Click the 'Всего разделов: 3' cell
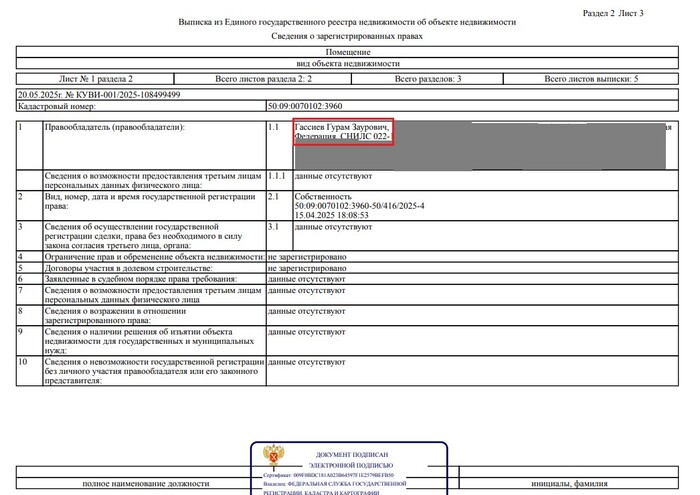The image size is (700, 495). 427,78
